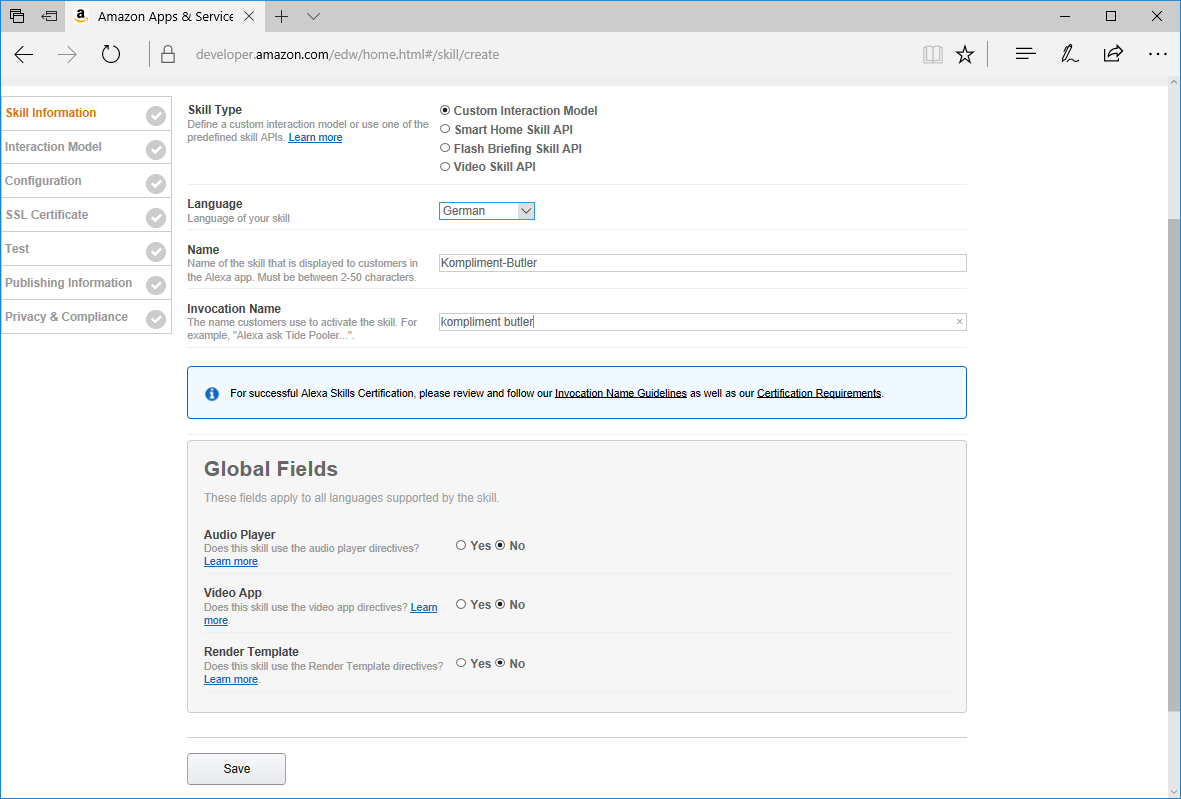Screen dimensions: 1181x799
Task: Open the Hub lines icon
Action: coord(1025,55)
